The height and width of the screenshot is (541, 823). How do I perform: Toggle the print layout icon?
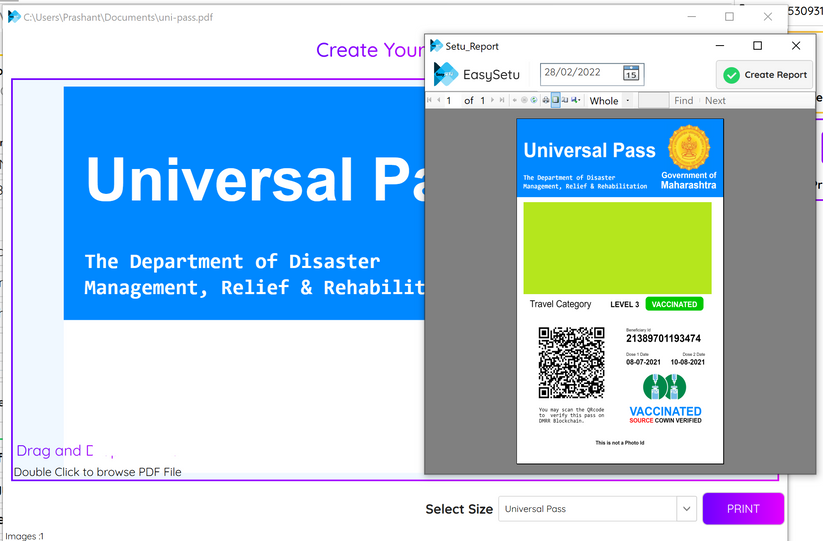[x=555, y=100]
